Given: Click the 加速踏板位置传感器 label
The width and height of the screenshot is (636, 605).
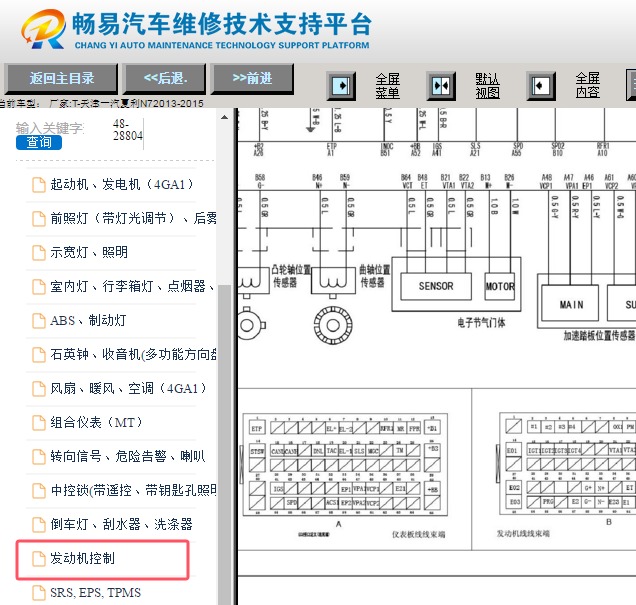Looking at the screenshot, I should [599, 335].
